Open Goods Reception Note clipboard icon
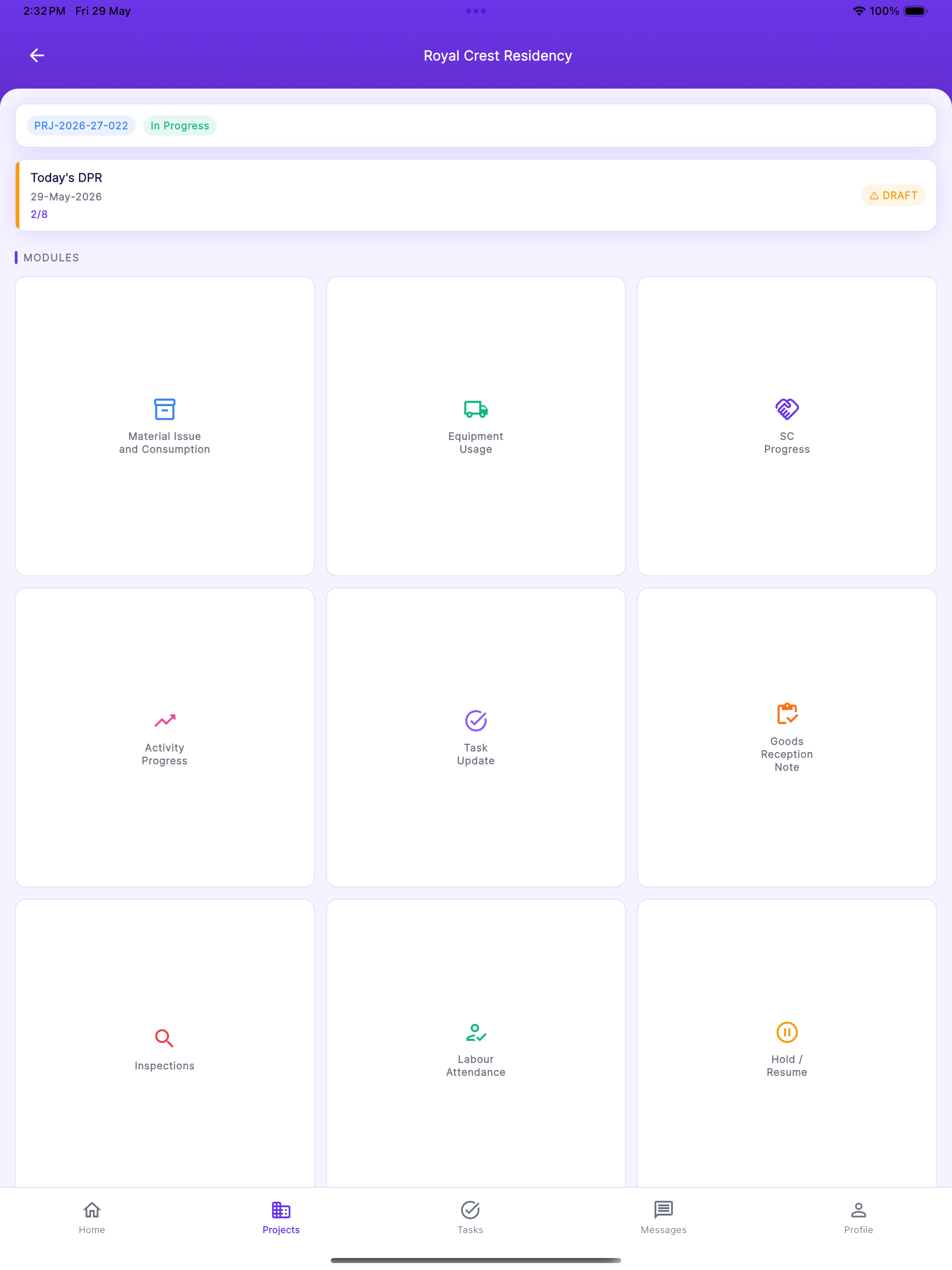 tap(787, 713)
